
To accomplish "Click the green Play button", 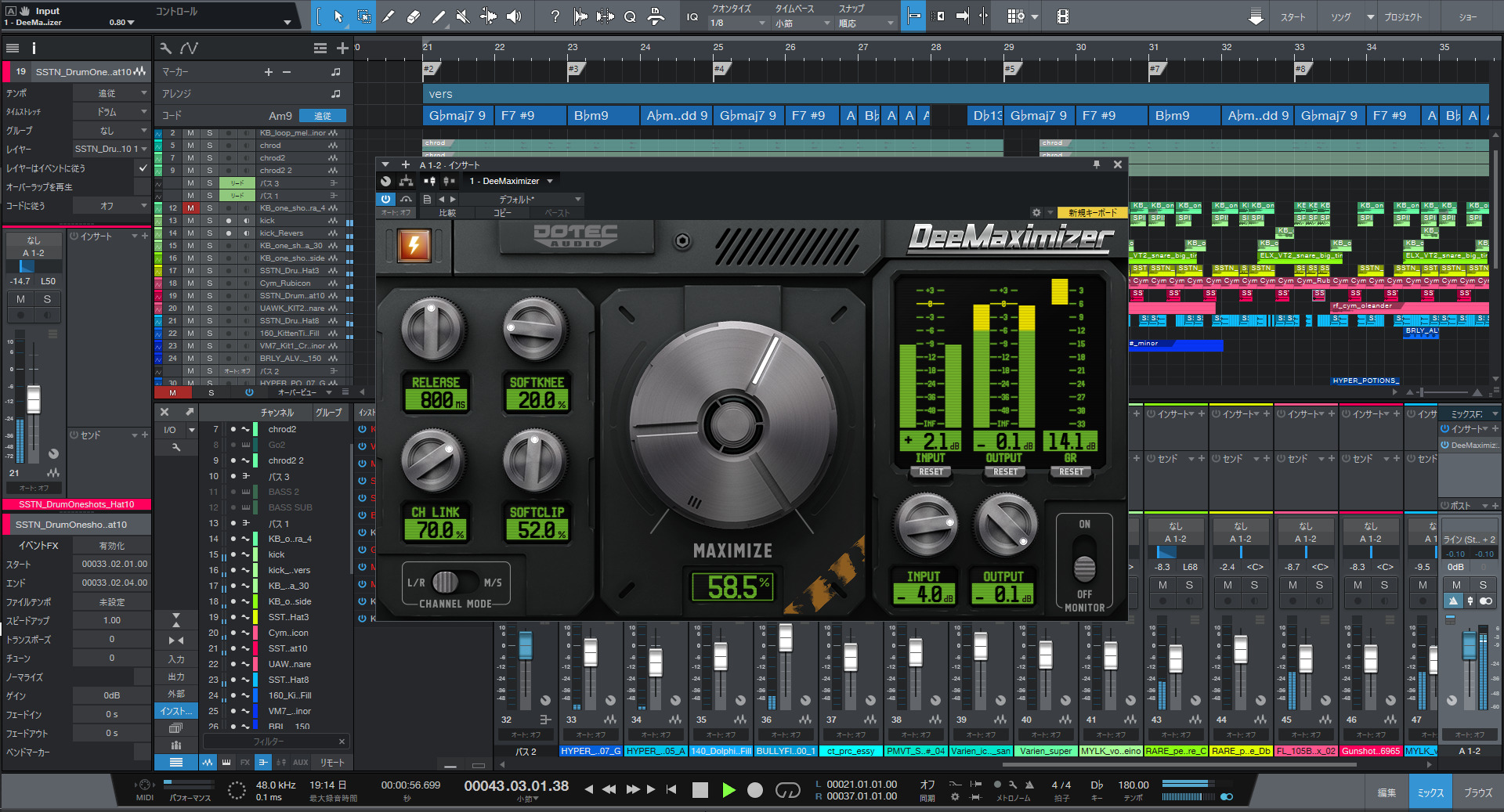I will click(728, 790).
